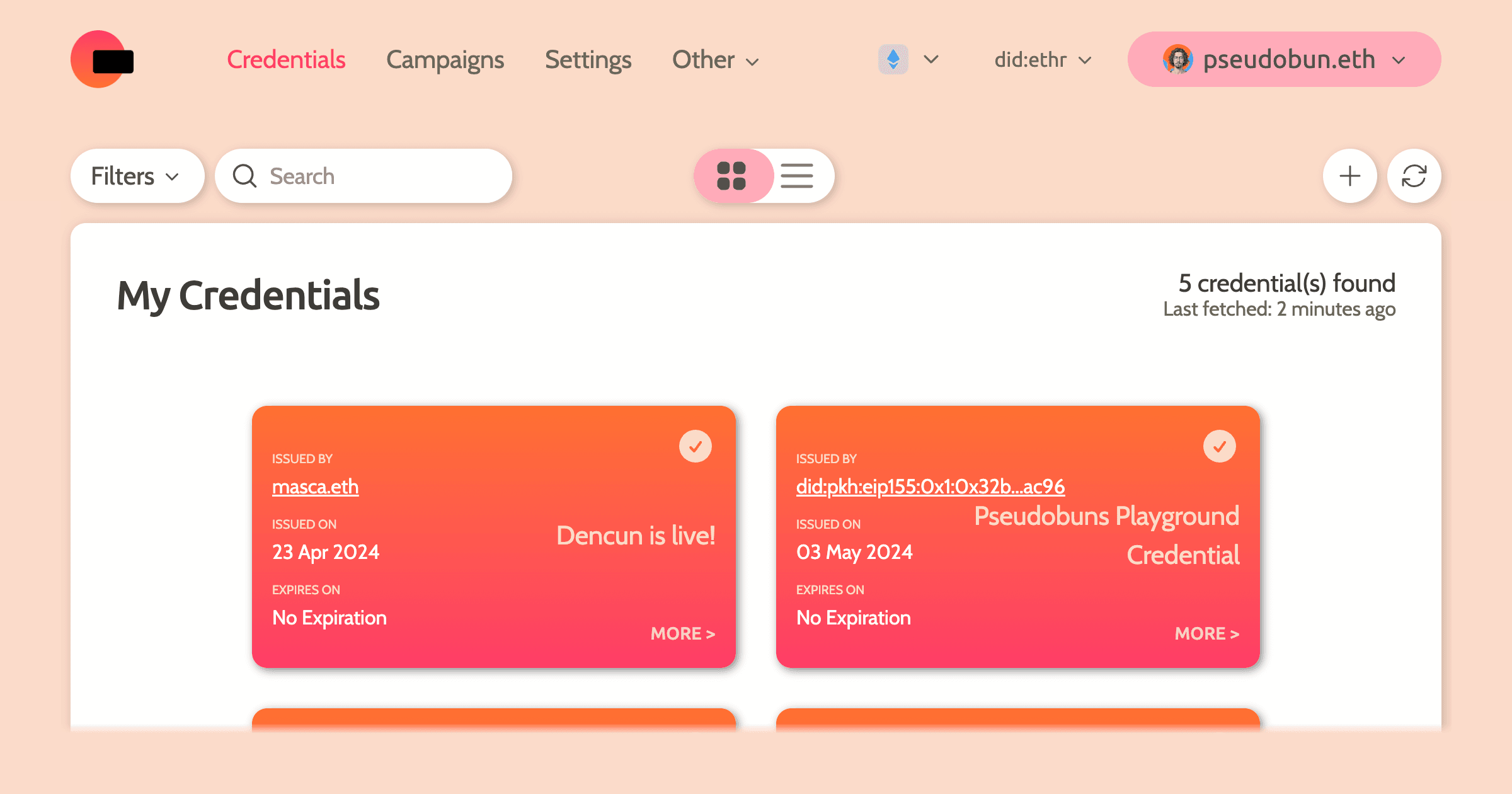Click the plus add credential icon
Viewport: 1512px width, 794px height.
point(1349,176)
